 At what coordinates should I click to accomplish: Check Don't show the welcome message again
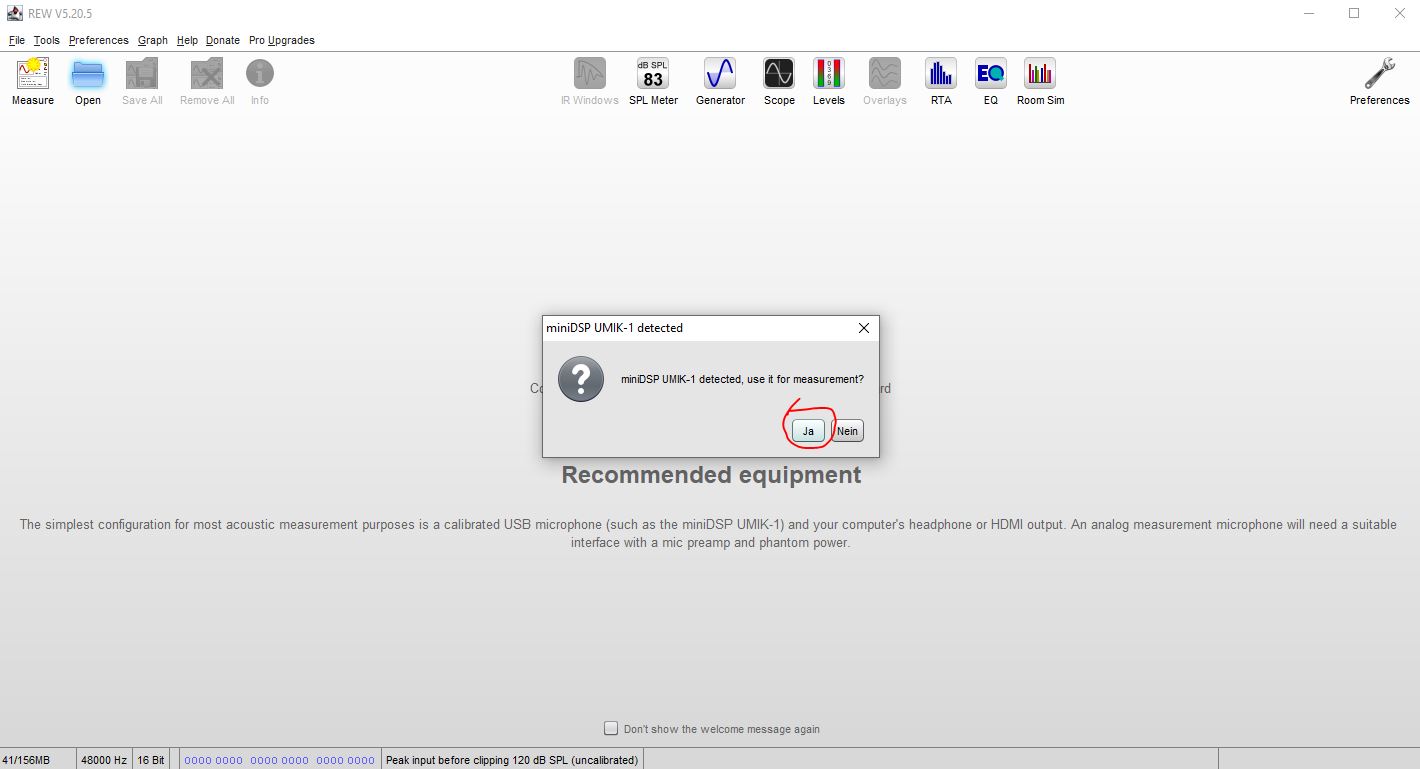click(x=611, y=729)
